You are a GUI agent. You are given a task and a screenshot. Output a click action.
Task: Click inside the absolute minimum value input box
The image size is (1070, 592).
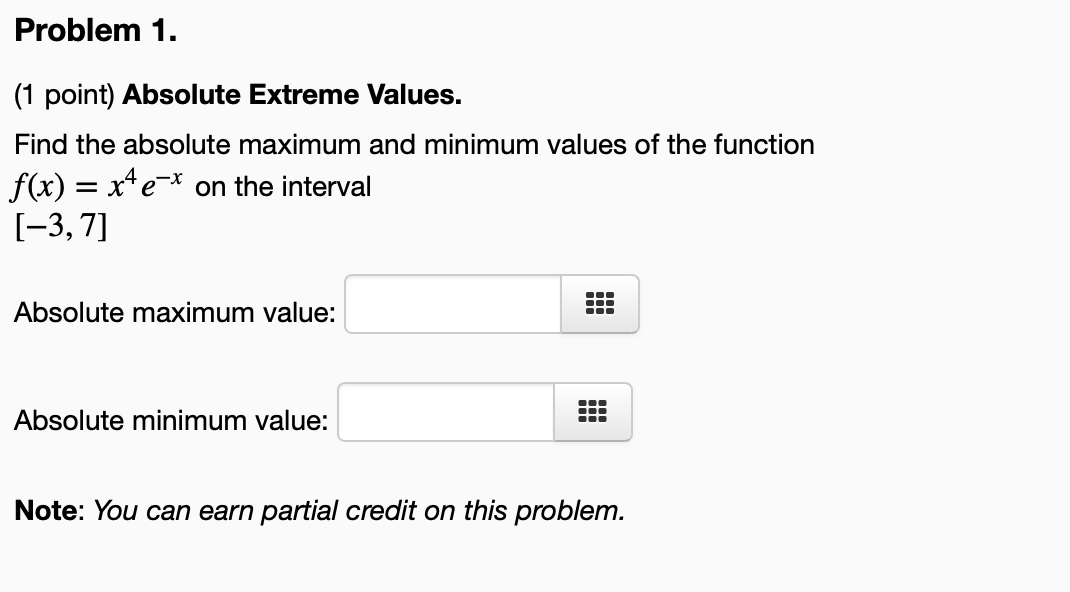(445, 412)
